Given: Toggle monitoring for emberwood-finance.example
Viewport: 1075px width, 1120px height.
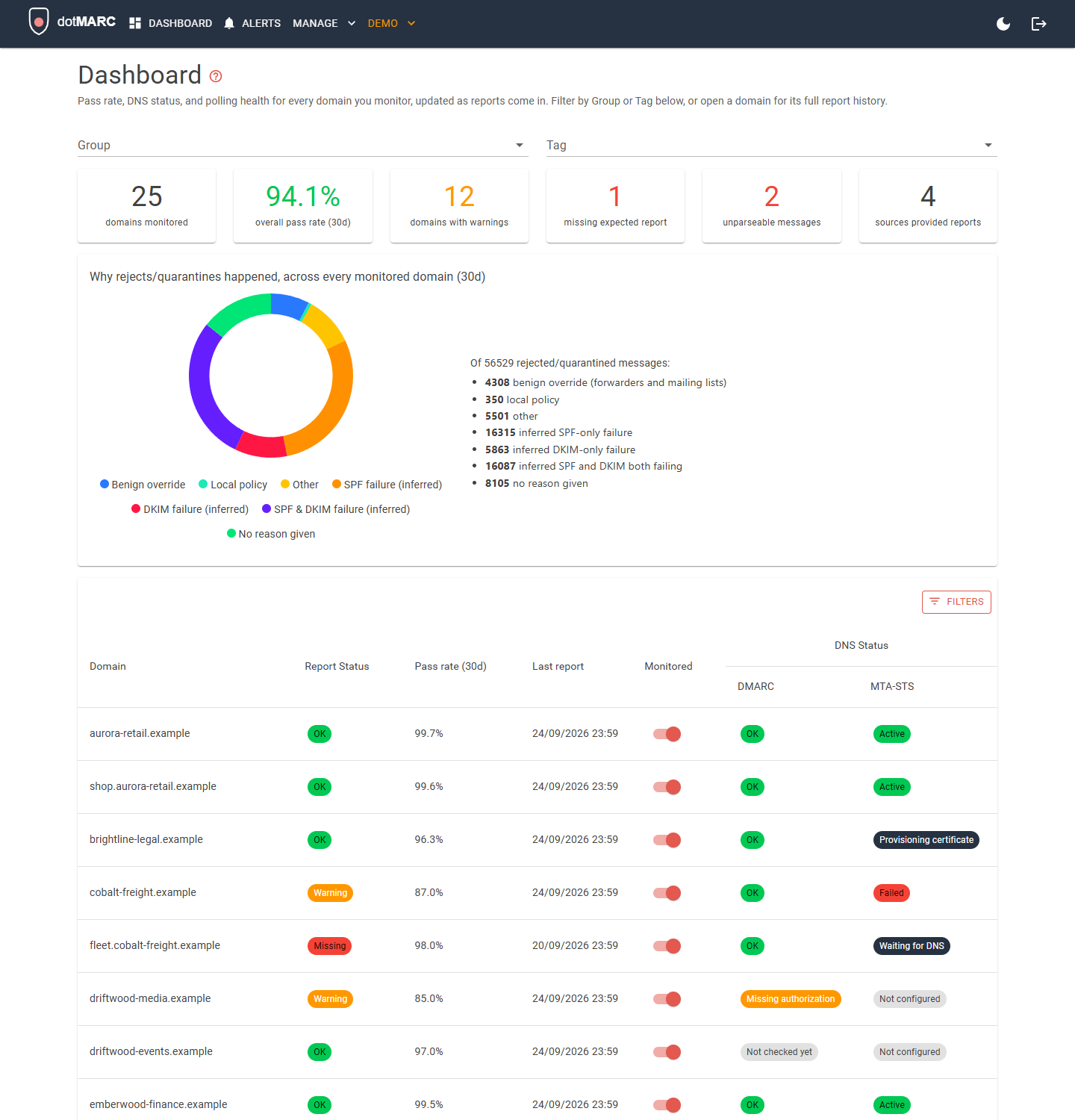Looking at the screenshot, I should 667,1105.
